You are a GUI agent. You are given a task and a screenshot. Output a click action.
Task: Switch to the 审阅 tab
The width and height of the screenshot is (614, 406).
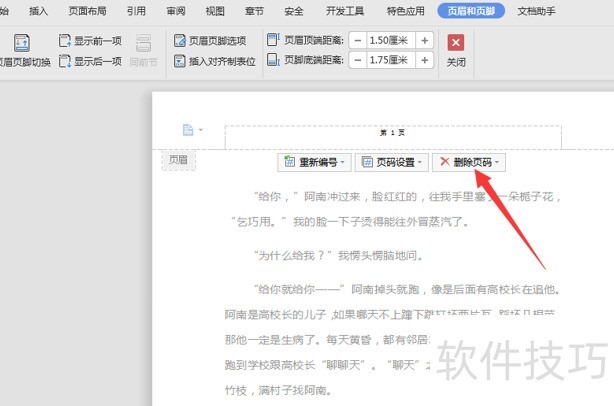175,11
